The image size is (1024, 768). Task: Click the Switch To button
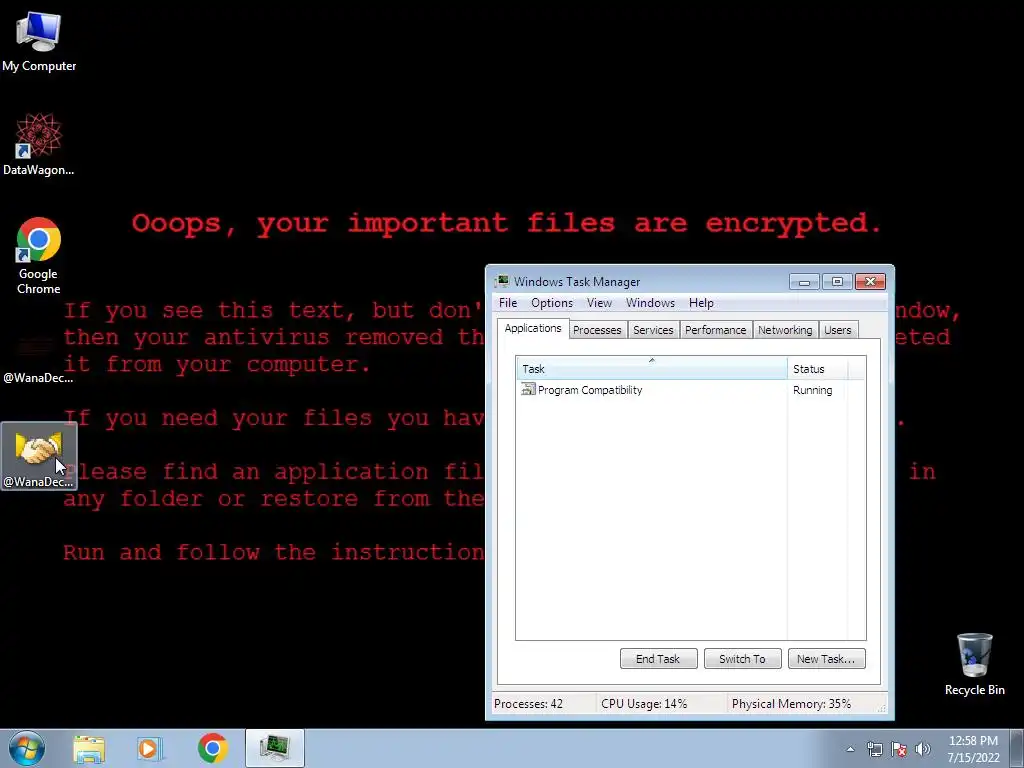point(743,659)
